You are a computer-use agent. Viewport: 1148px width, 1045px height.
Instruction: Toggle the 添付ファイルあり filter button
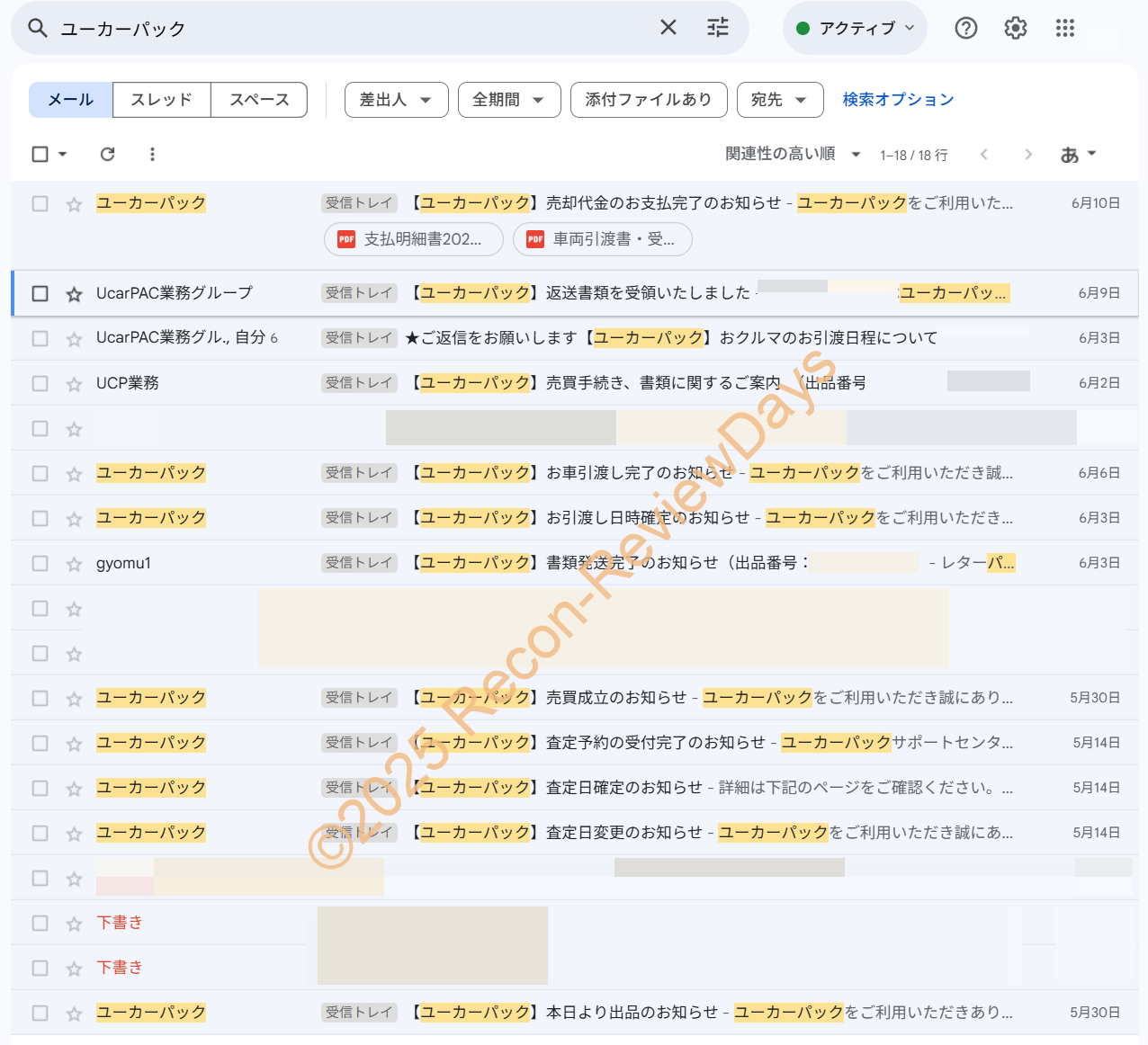pyautogui.click(x=648, y=100)
